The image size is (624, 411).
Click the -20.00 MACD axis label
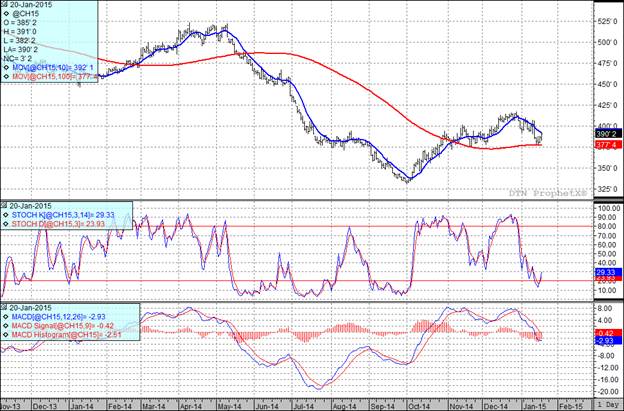[x=608, y=392]
